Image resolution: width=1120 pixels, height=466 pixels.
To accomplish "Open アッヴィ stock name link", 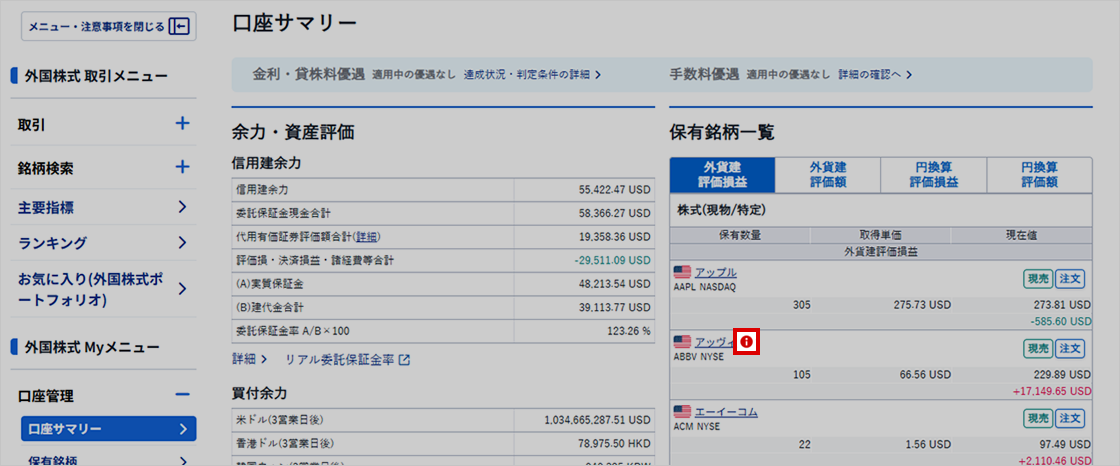I will pos(716,342).
